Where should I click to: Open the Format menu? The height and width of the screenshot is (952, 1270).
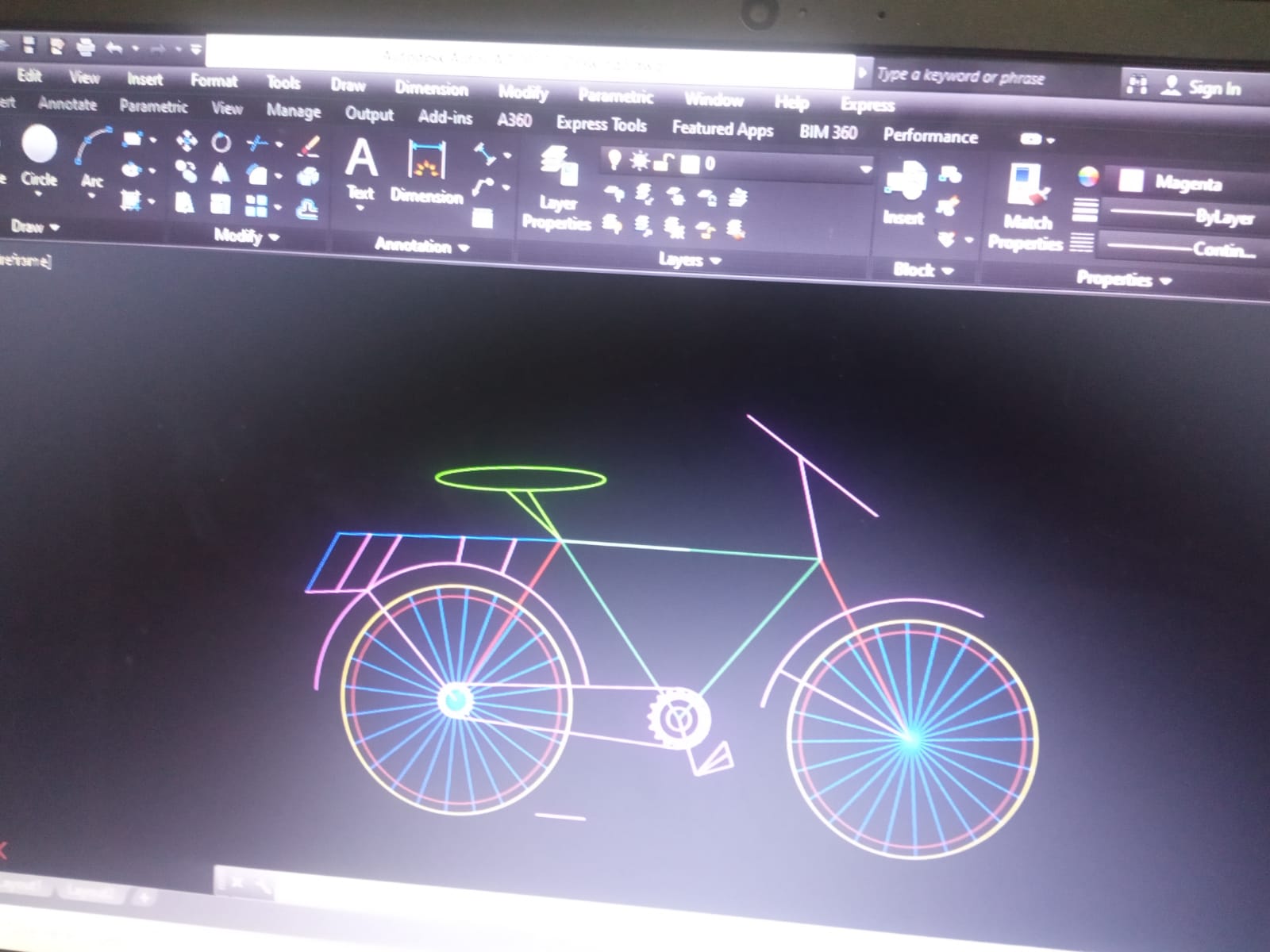click(x=214, y=80)
